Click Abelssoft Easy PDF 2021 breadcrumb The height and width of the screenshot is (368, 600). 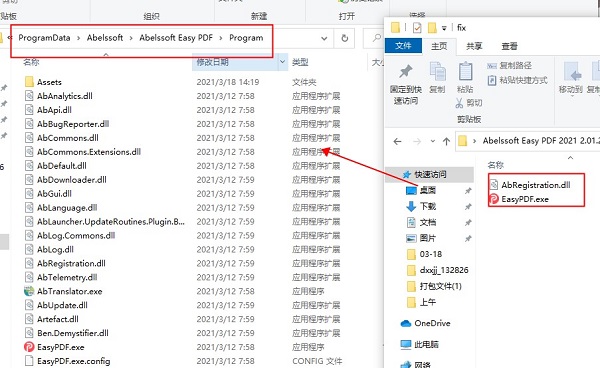[x=541, y=141]
